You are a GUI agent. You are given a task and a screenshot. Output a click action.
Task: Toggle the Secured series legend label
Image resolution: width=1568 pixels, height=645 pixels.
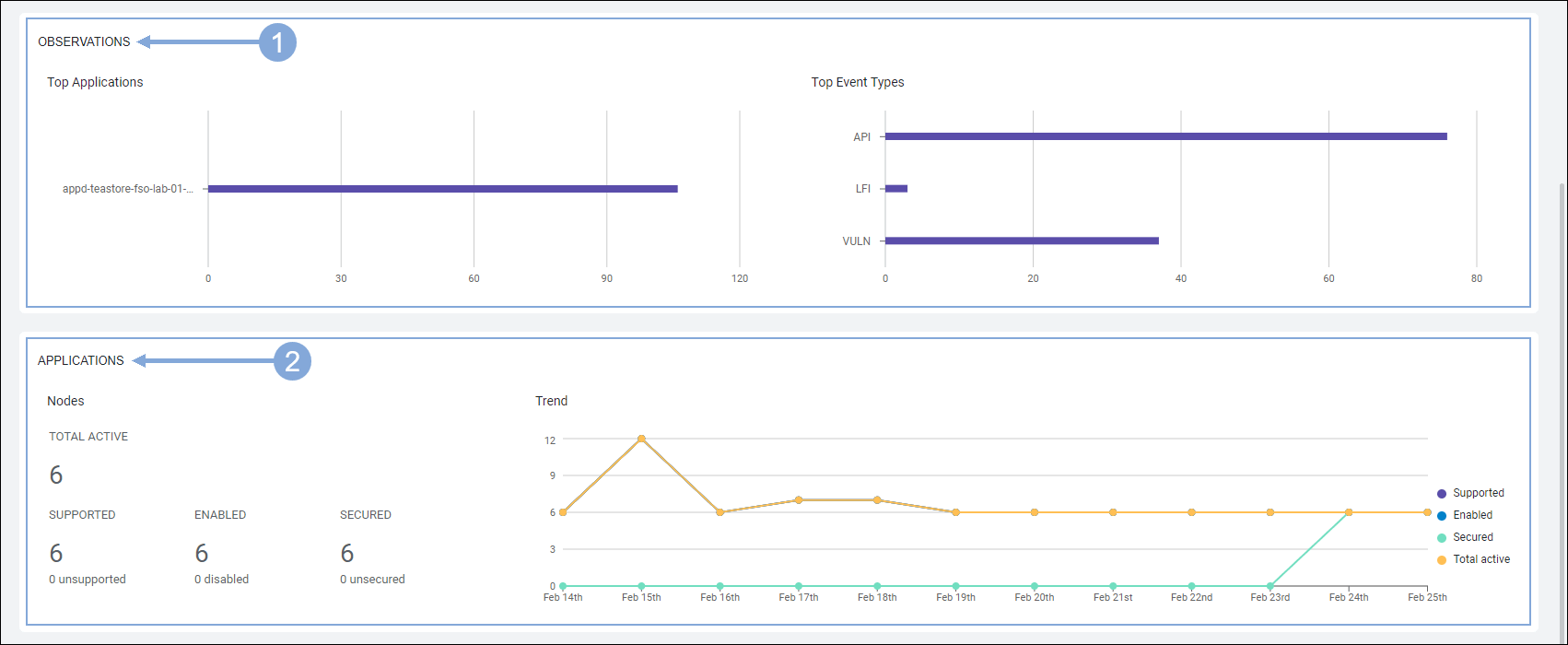click(1472, 537)
